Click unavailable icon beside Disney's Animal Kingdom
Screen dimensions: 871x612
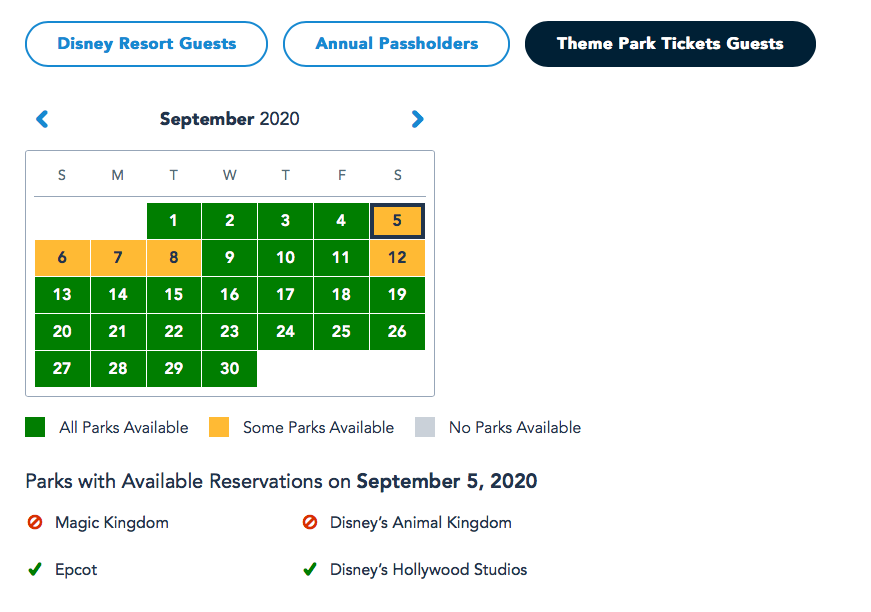310,522
